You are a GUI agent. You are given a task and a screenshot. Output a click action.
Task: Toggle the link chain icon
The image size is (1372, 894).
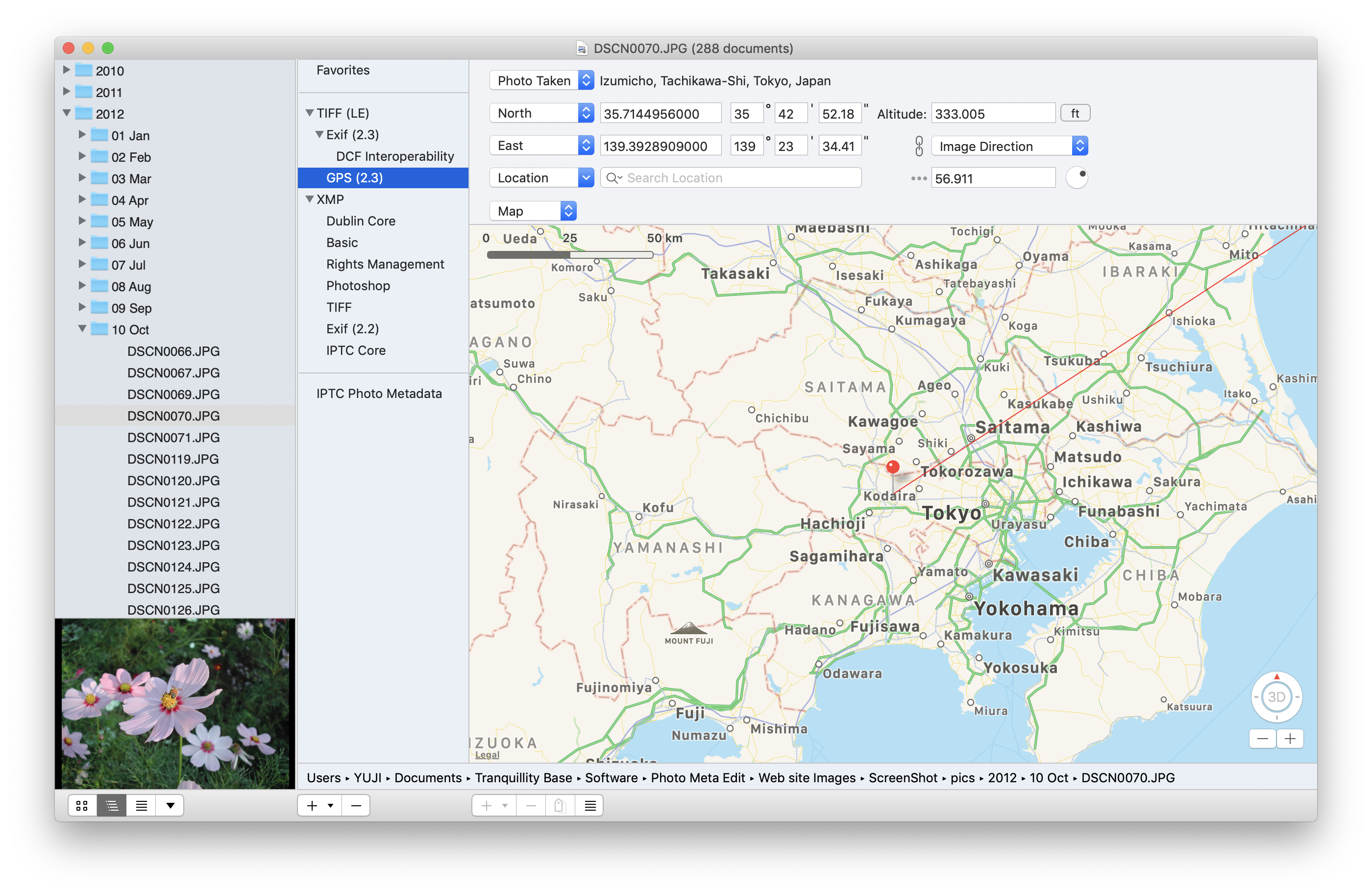click(x=919, y=146)
